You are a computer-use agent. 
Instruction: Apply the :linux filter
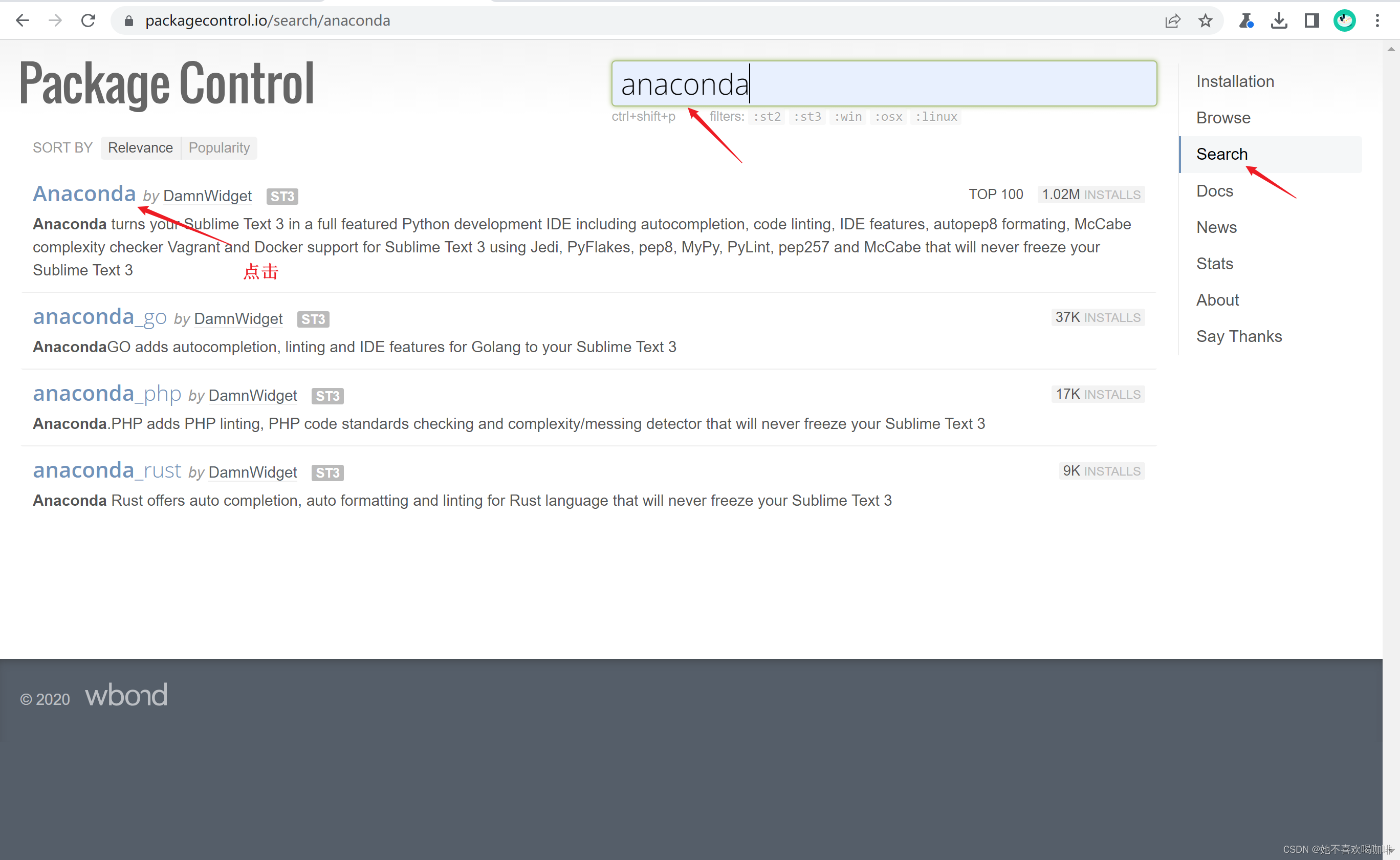935,117
